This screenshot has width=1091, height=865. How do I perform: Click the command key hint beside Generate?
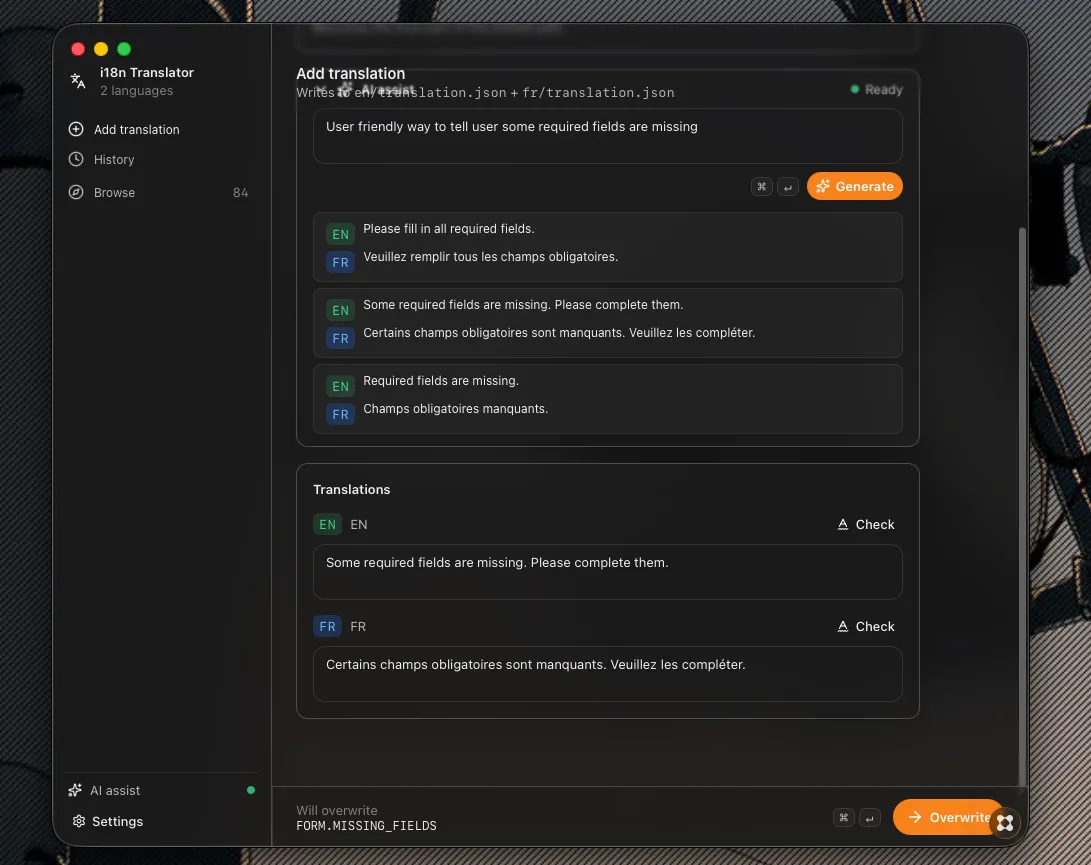click(762, 187)
